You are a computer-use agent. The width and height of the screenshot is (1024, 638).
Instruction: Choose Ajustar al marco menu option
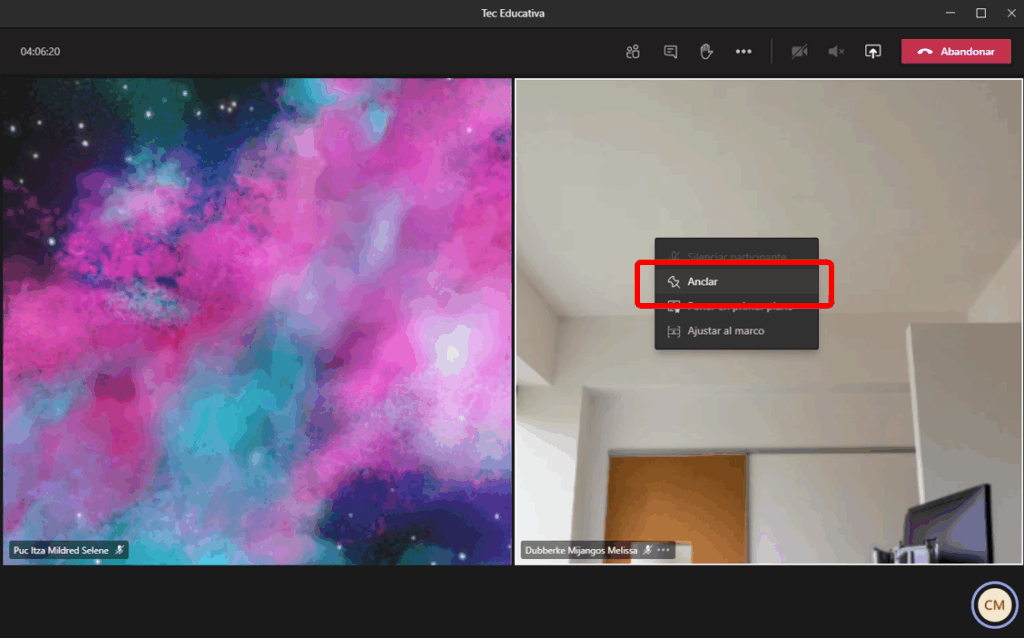[x=725, y=331]
